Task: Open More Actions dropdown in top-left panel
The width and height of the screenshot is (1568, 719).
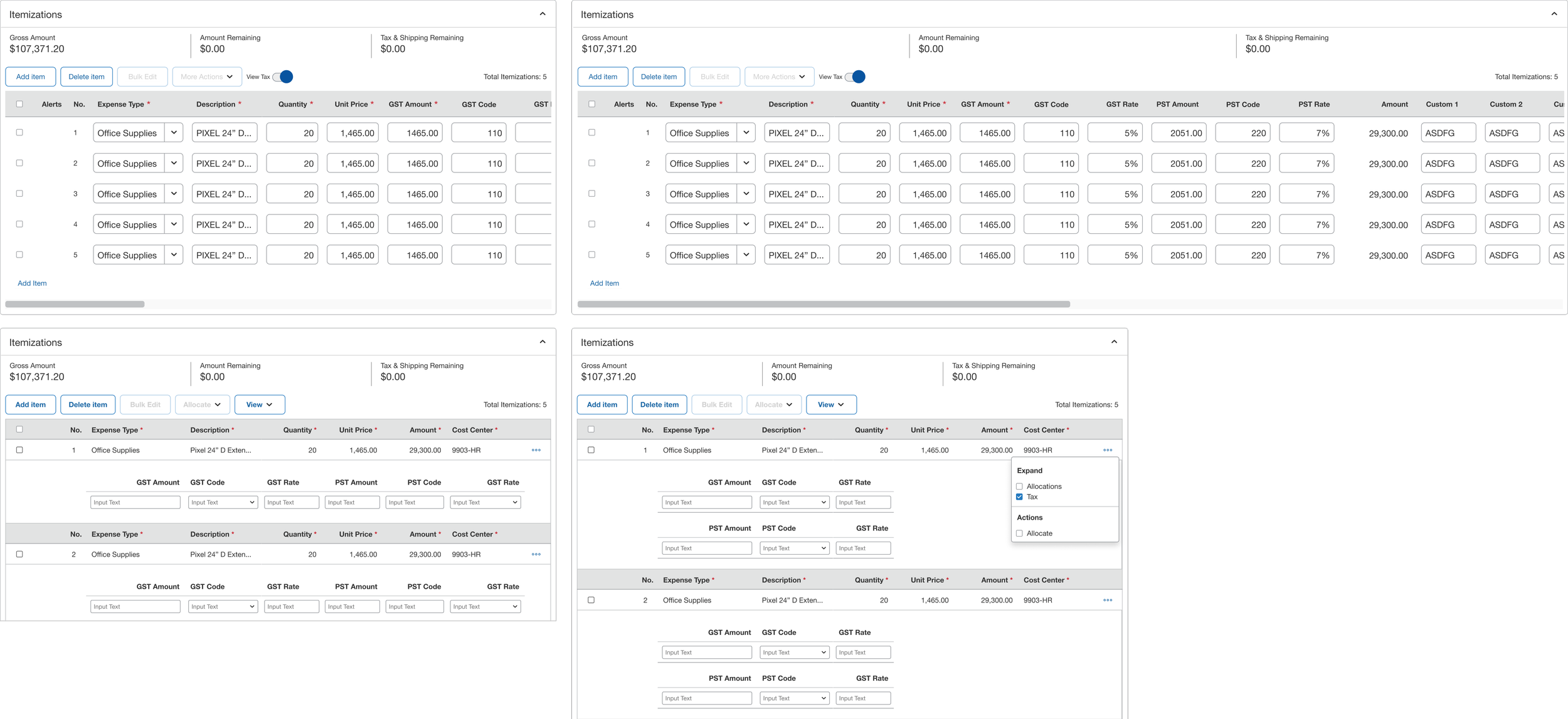Action: click(x=207, y=76)
